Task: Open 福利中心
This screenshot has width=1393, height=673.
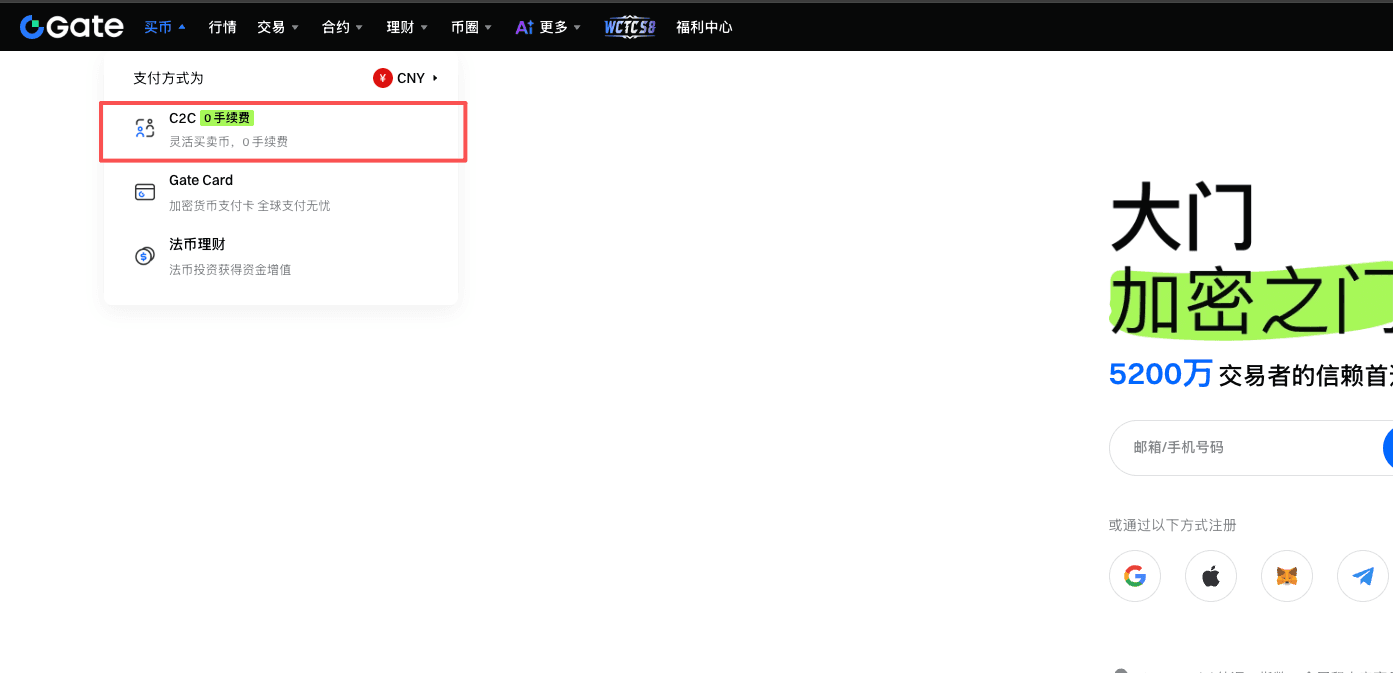Action: [x=704, y=27]
